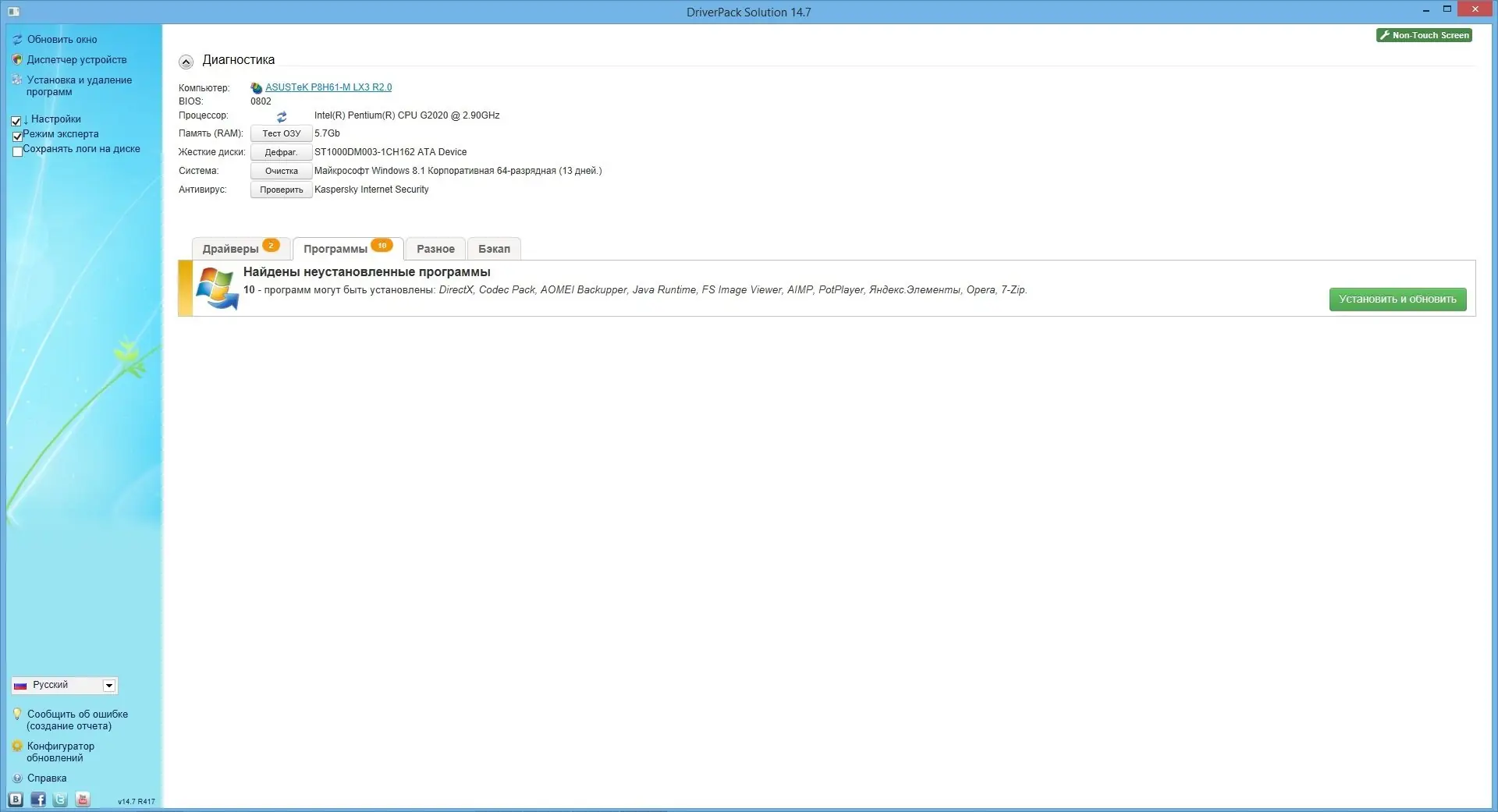Click the Обновить окно link
This screenshot has height=812, width=1498.
[x=62, y=40]
